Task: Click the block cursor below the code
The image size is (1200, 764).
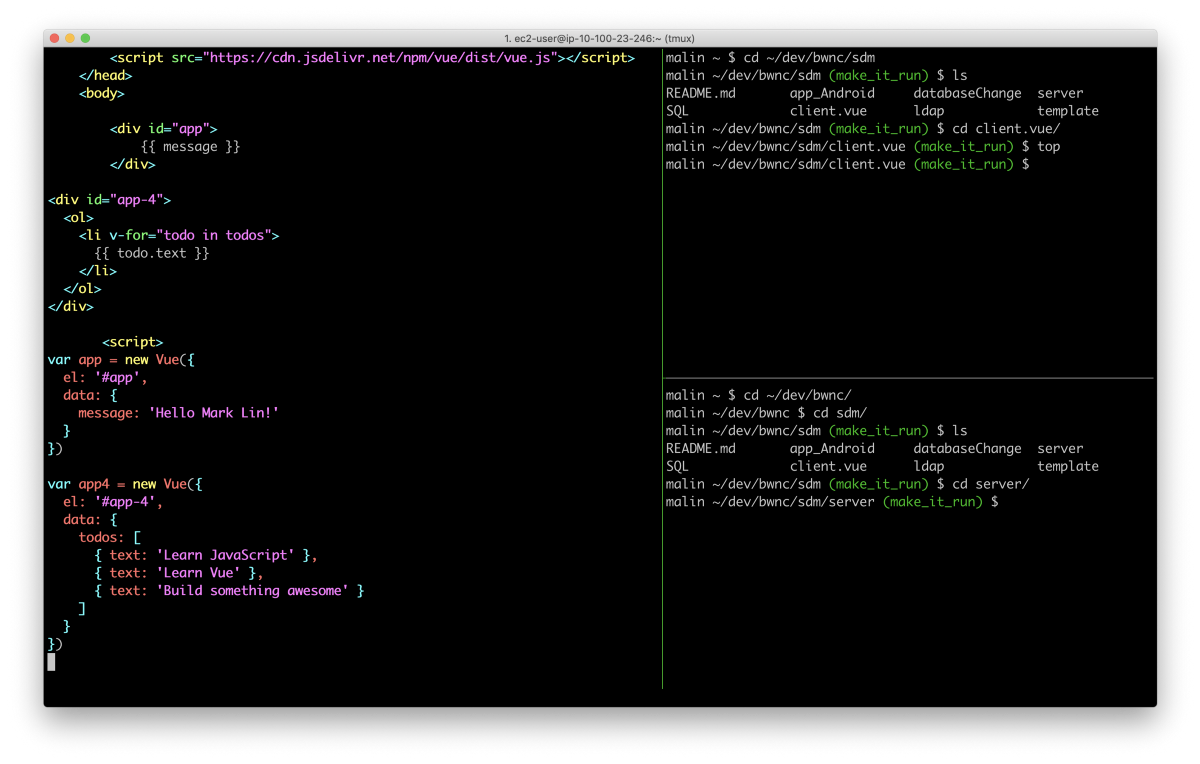Action: (51, 661)
